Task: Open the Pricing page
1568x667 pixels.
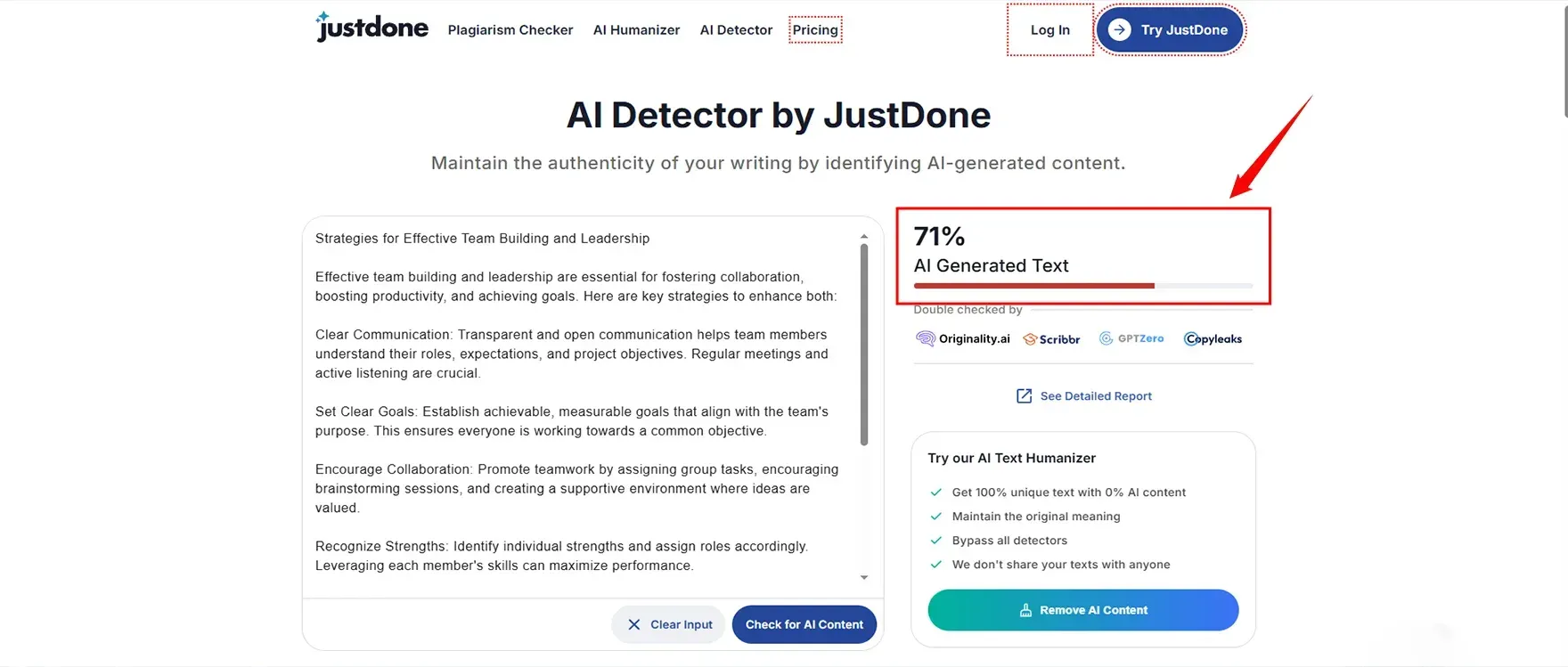Action: pyautogui.click(x=815, y=30)
